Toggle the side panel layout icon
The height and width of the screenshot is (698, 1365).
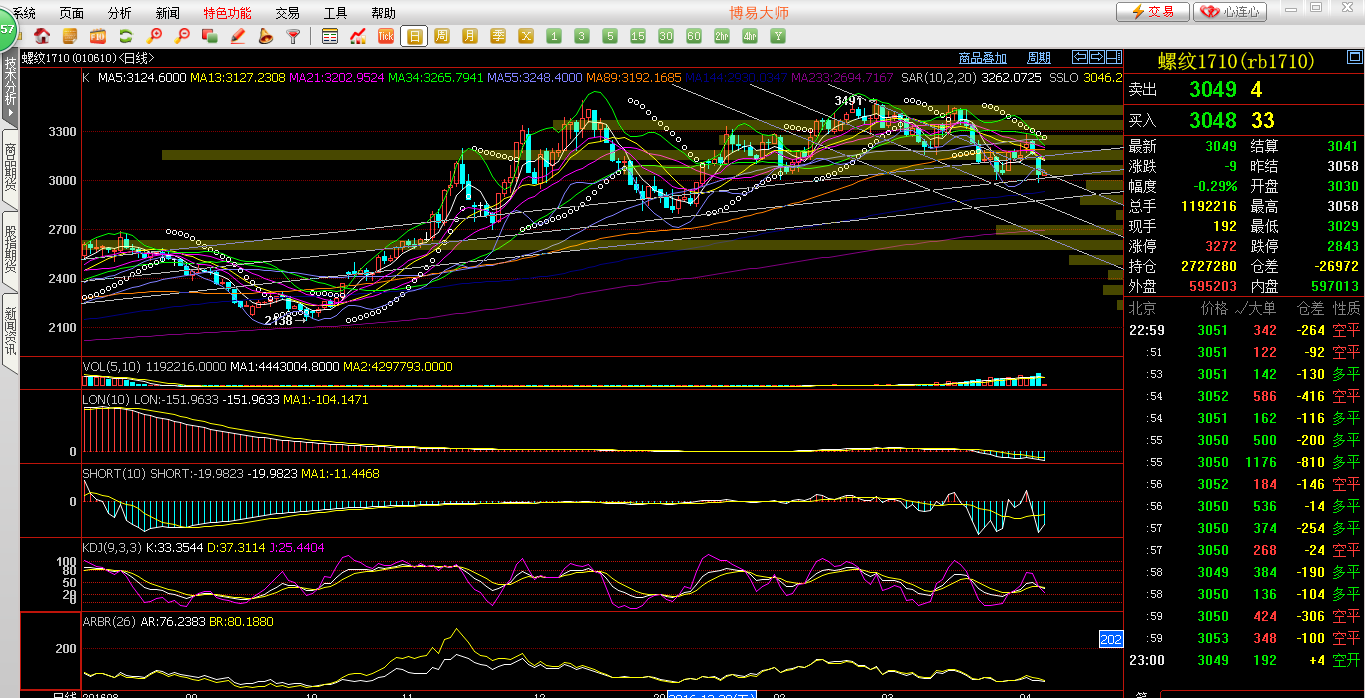[x=1113, y=57]
